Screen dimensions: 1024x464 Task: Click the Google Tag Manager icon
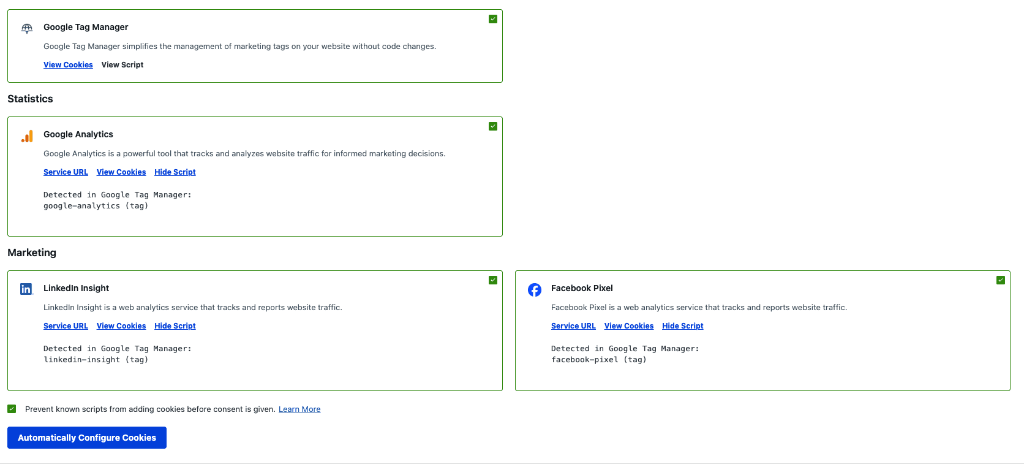pos(27,28)
